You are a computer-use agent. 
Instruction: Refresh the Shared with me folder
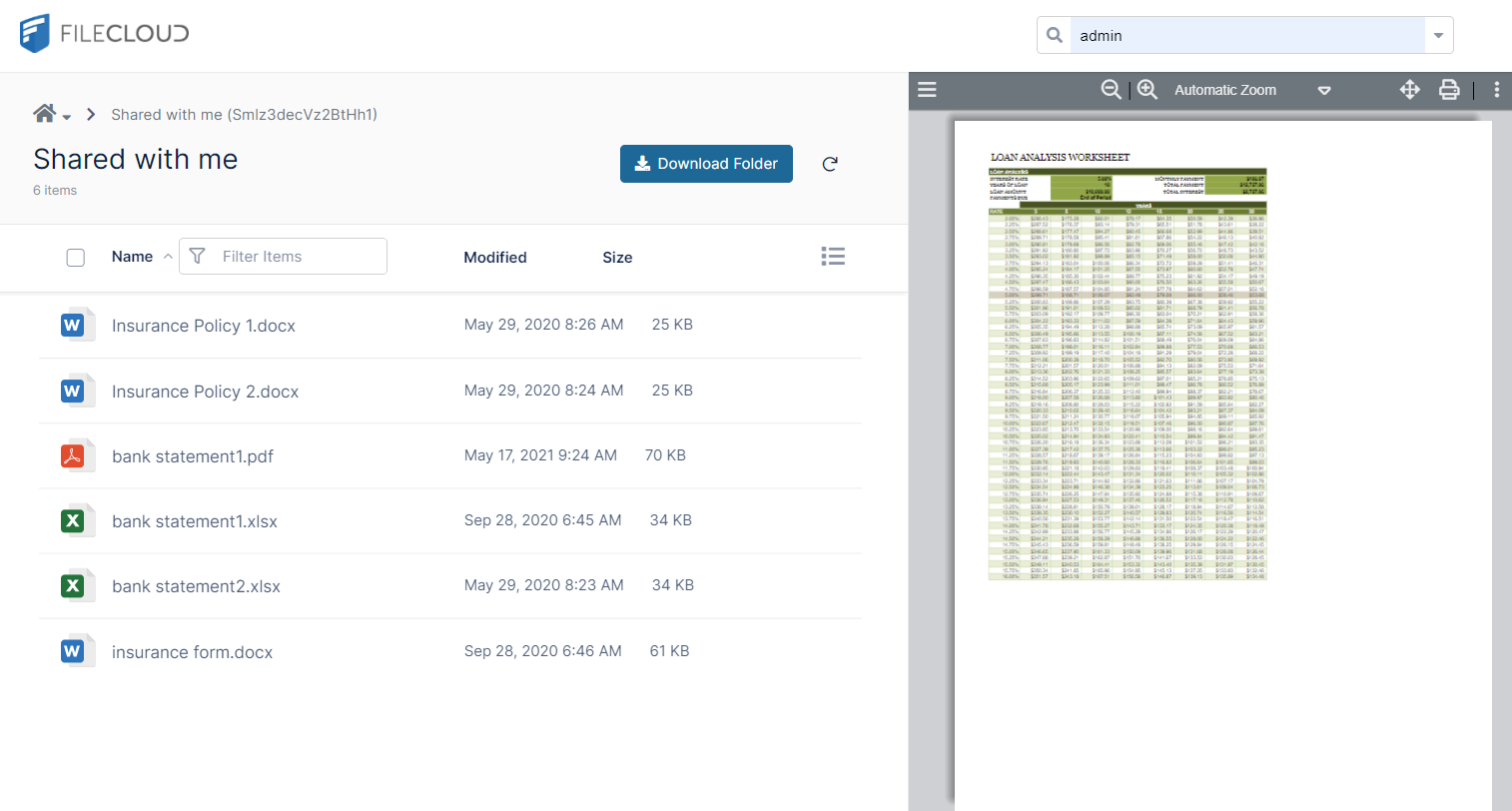pos(830,164)
